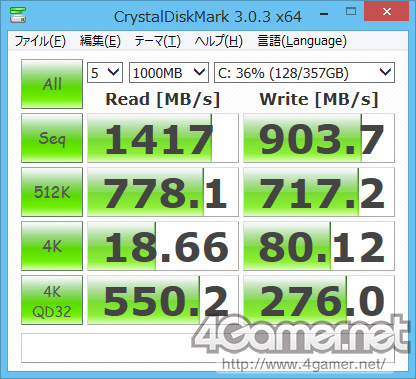Select the 4K QD32 read result 550.2
Image resolution: width=416 pixels, height=379 pixels.
click(x=163, y=300)
